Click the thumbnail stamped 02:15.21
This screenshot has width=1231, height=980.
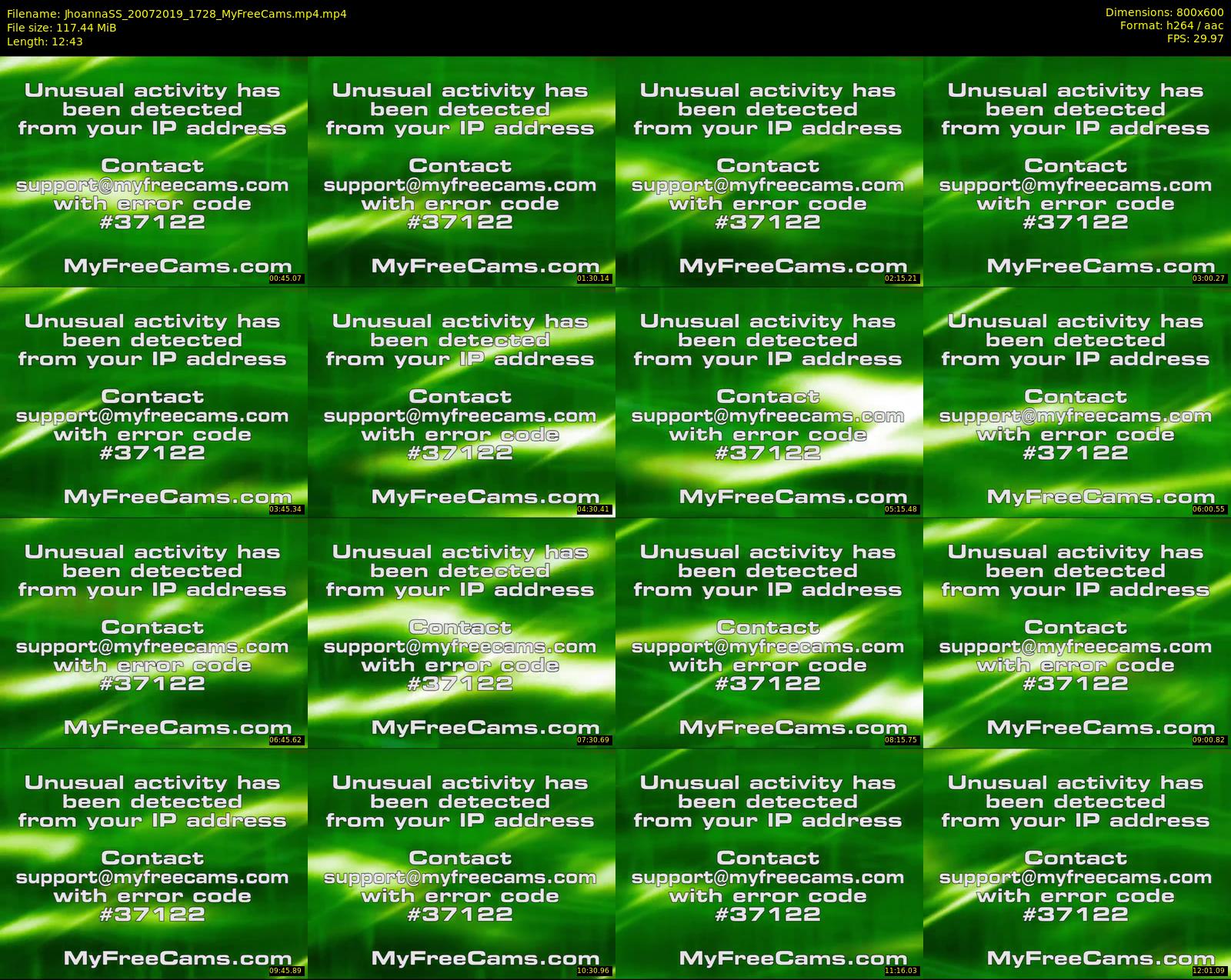click(769, 171)
